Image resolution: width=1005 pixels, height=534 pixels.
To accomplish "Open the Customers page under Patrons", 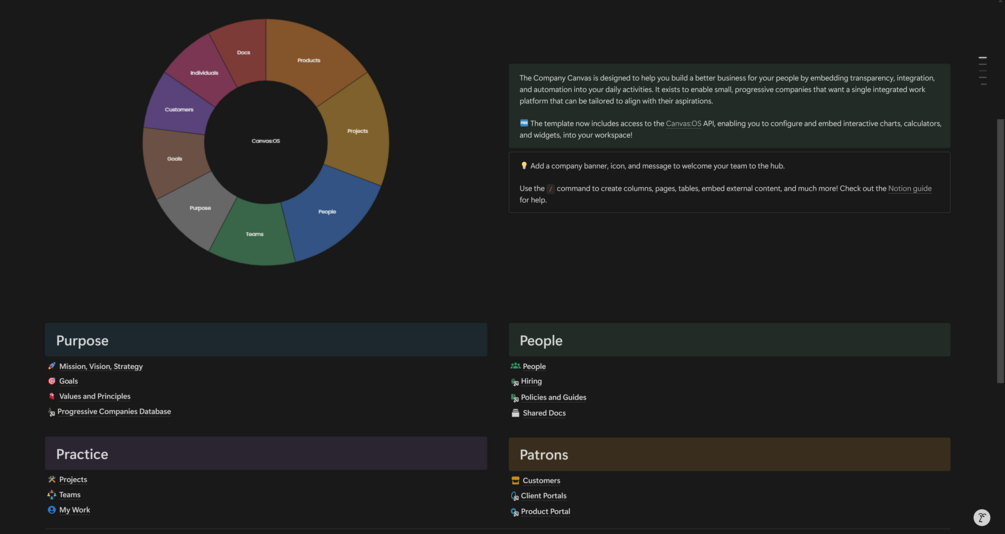I will pos(541,481).
